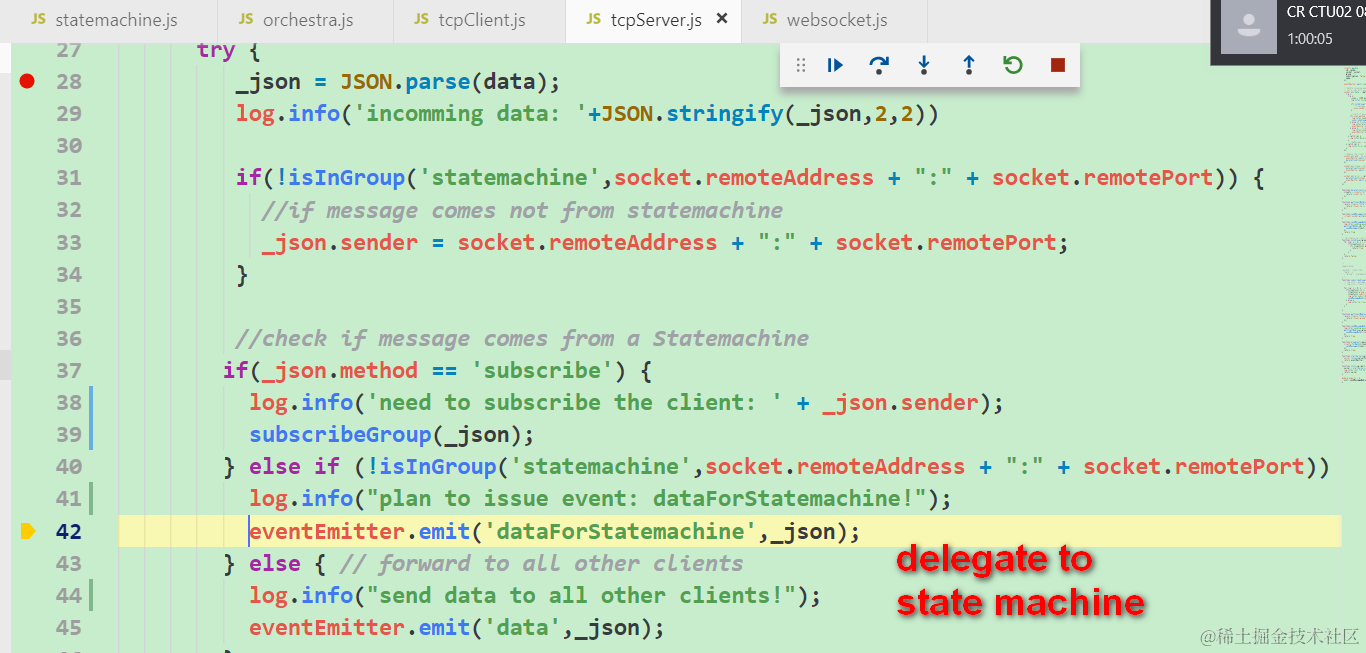Open the websocket.js tab

click(834, 20)
